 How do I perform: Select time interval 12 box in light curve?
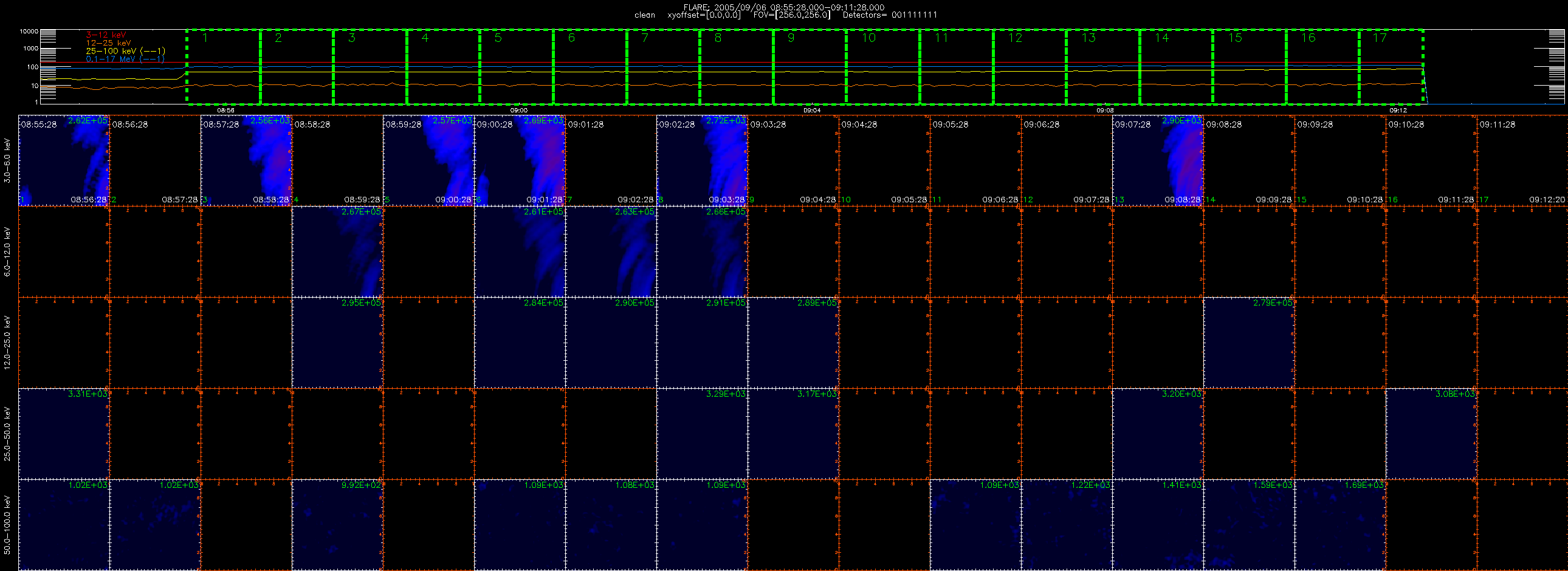pyautogui.click(x=1030, y=67)
